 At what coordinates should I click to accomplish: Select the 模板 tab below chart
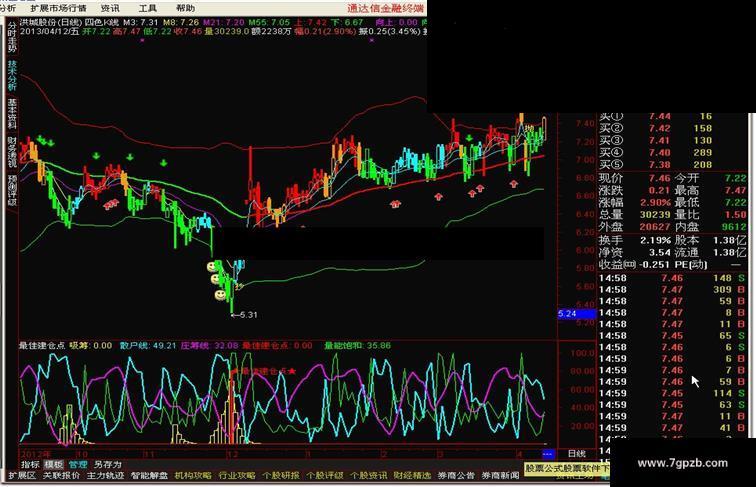pos(54,464)
